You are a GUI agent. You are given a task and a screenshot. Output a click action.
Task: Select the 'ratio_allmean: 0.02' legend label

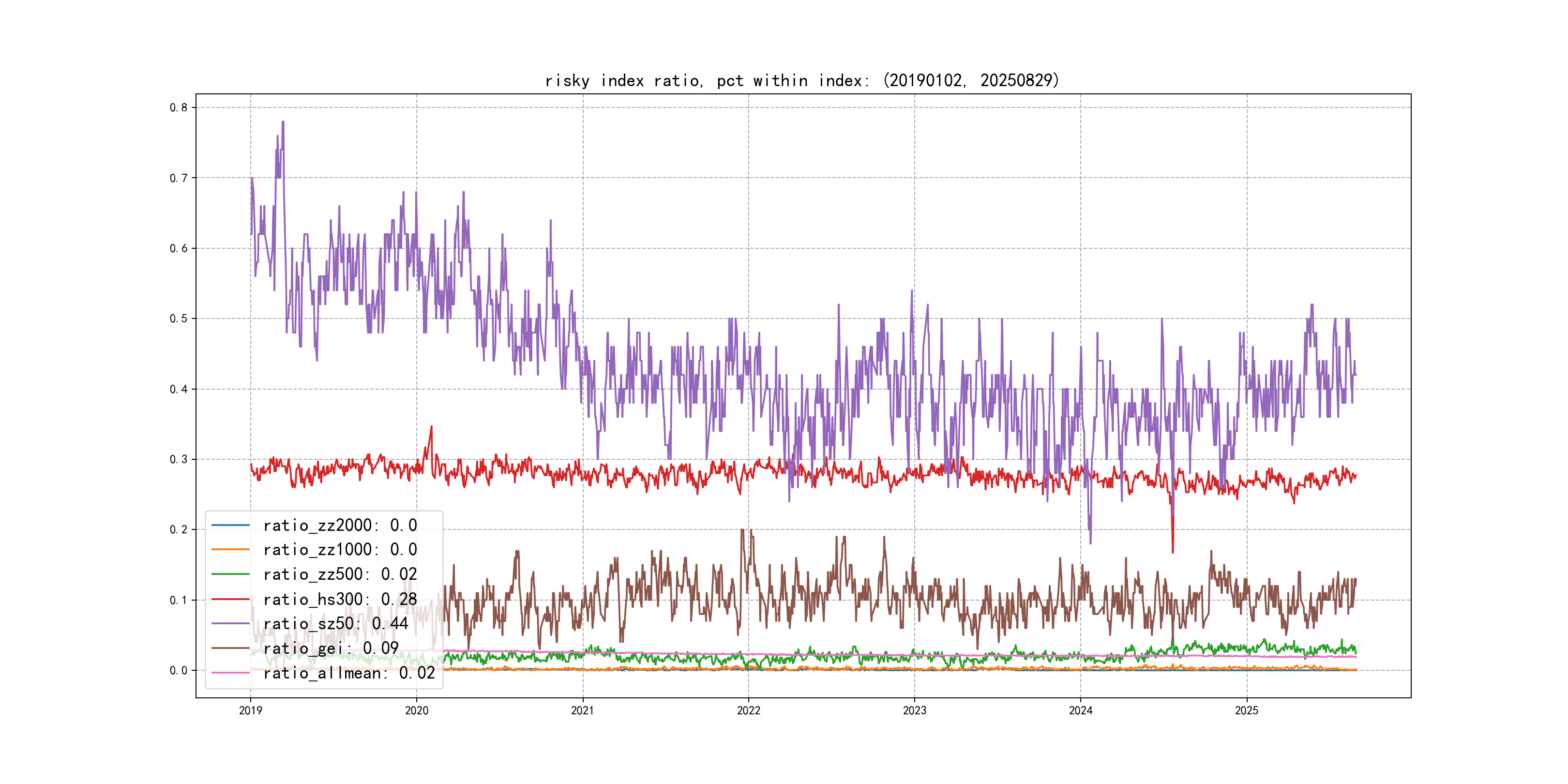pos(349,673)
